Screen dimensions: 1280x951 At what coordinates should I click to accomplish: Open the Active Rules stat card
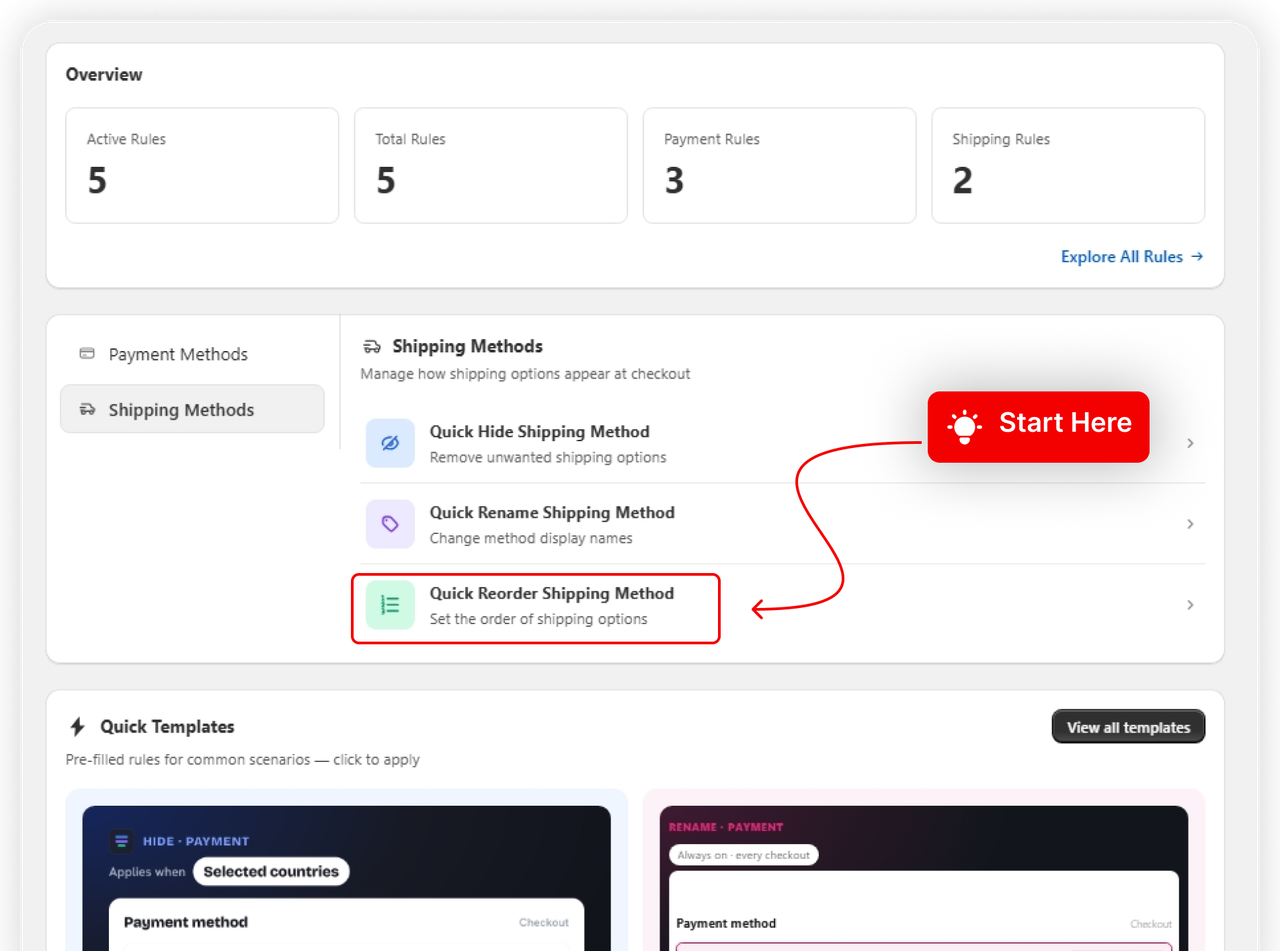tap(202, 166)
